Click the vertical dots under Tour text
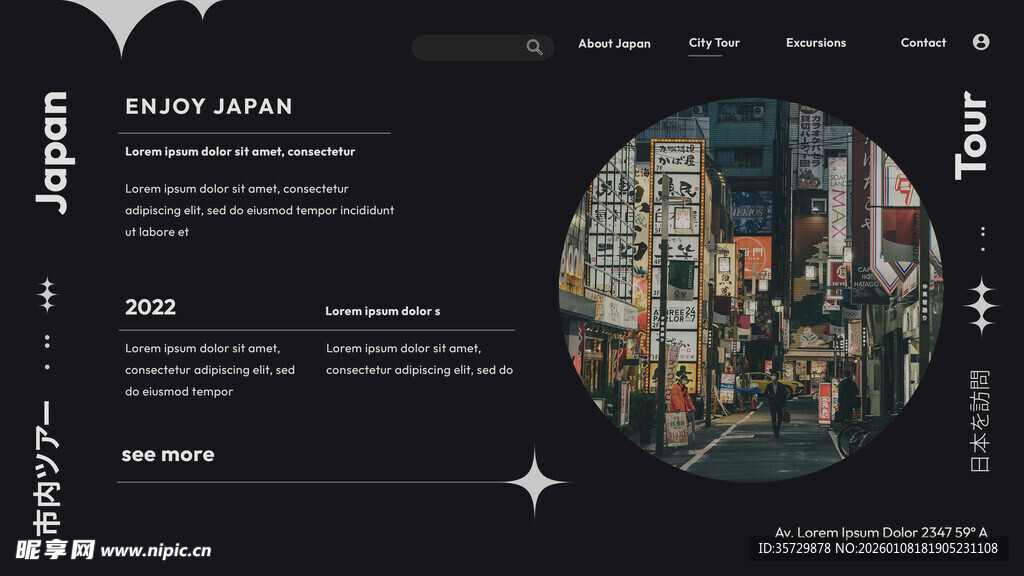This screenshot has width=1024, height=576. [x=982, y=239]
